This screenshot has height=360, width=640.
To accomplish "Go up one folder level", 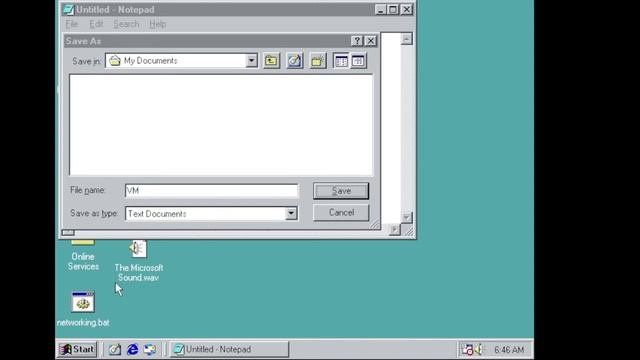I will tap(271, 61).
